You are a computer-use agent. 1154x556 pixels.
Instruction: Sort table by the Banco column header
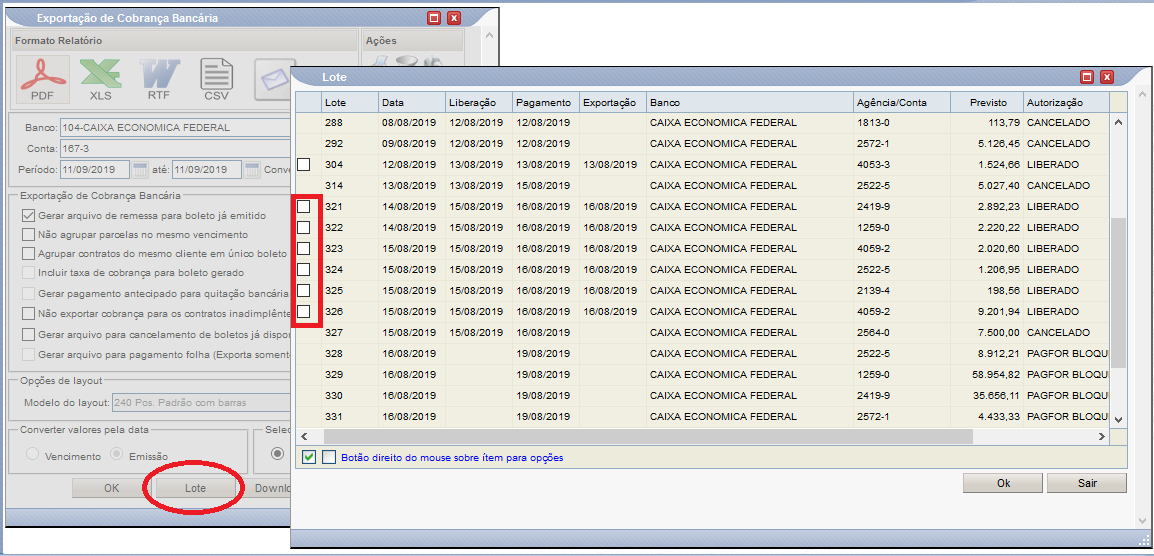tap(749, 102)
